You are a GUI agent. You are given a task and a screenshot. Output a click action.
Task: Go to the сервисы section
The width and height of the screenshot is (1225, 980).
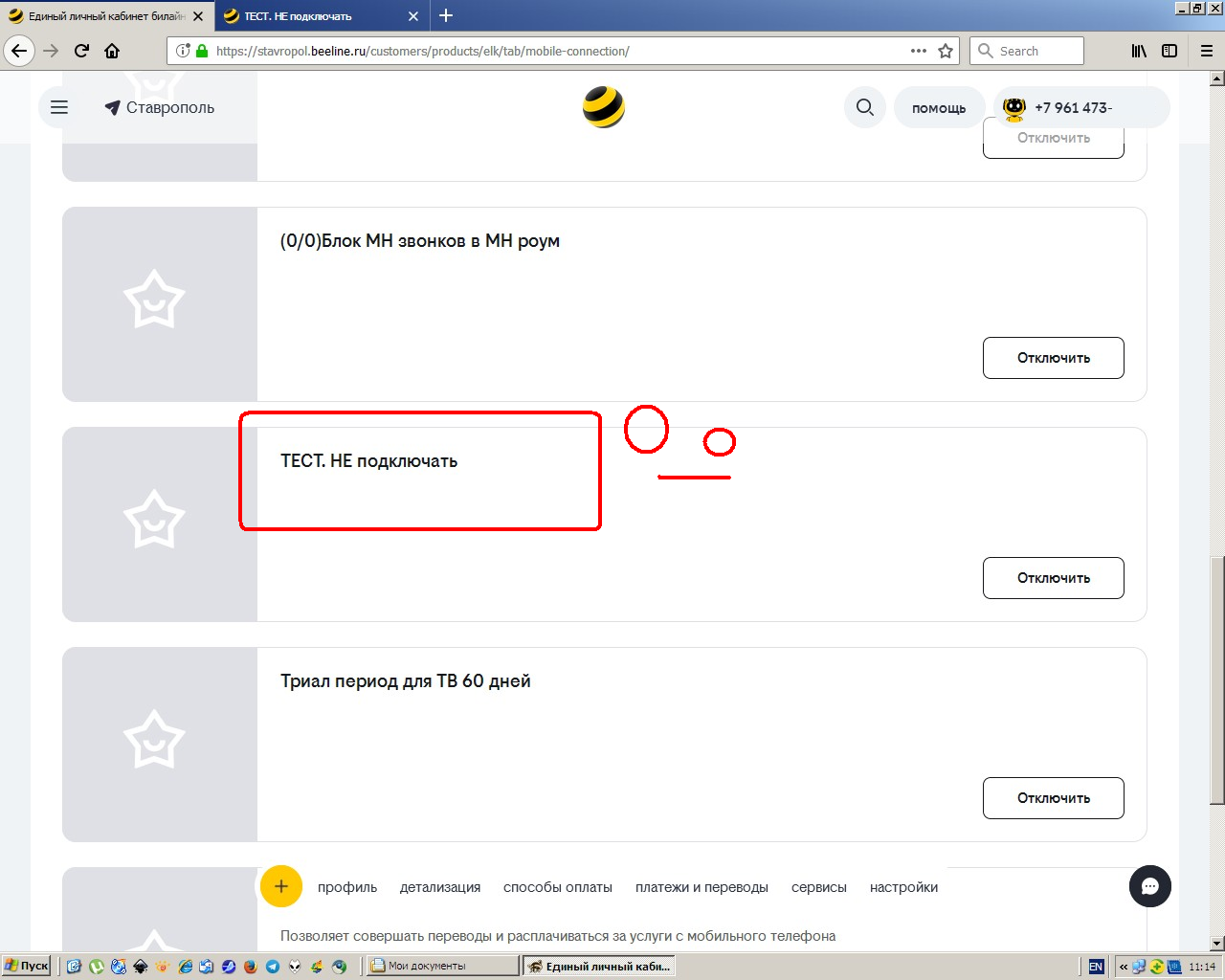coord(819,887)
